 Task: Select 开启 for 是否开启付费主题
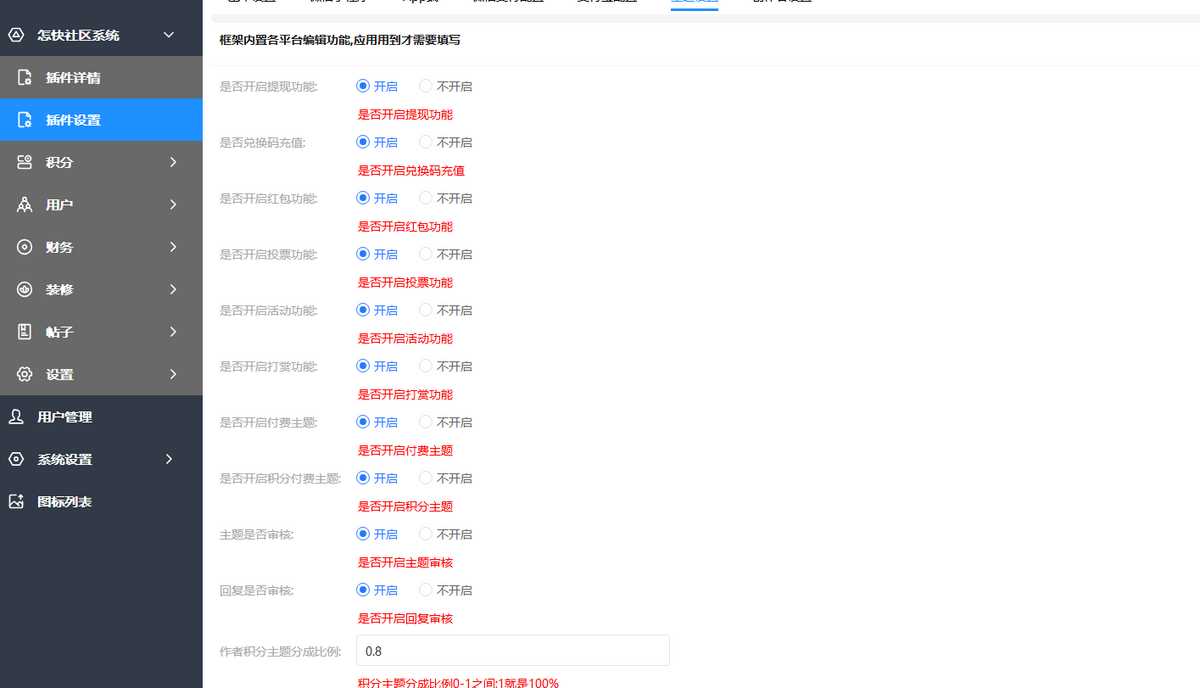click(377, 422)
